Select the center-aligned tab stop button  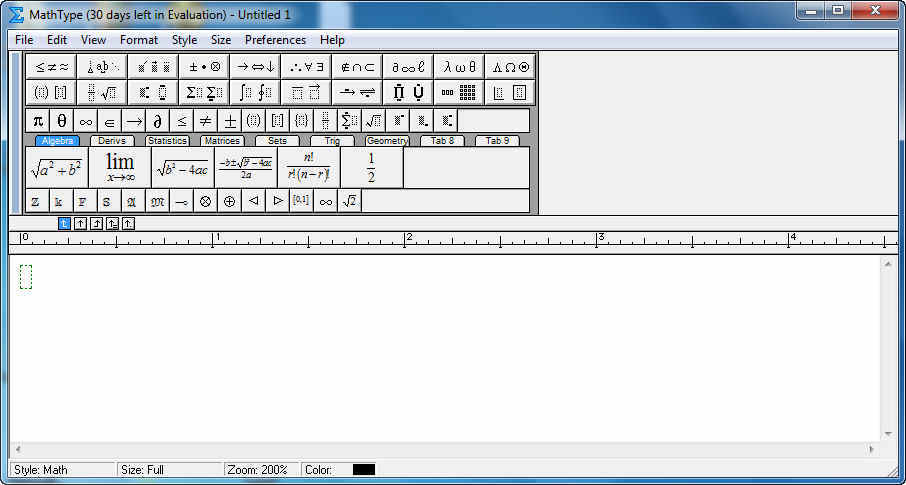coord(81,224)
